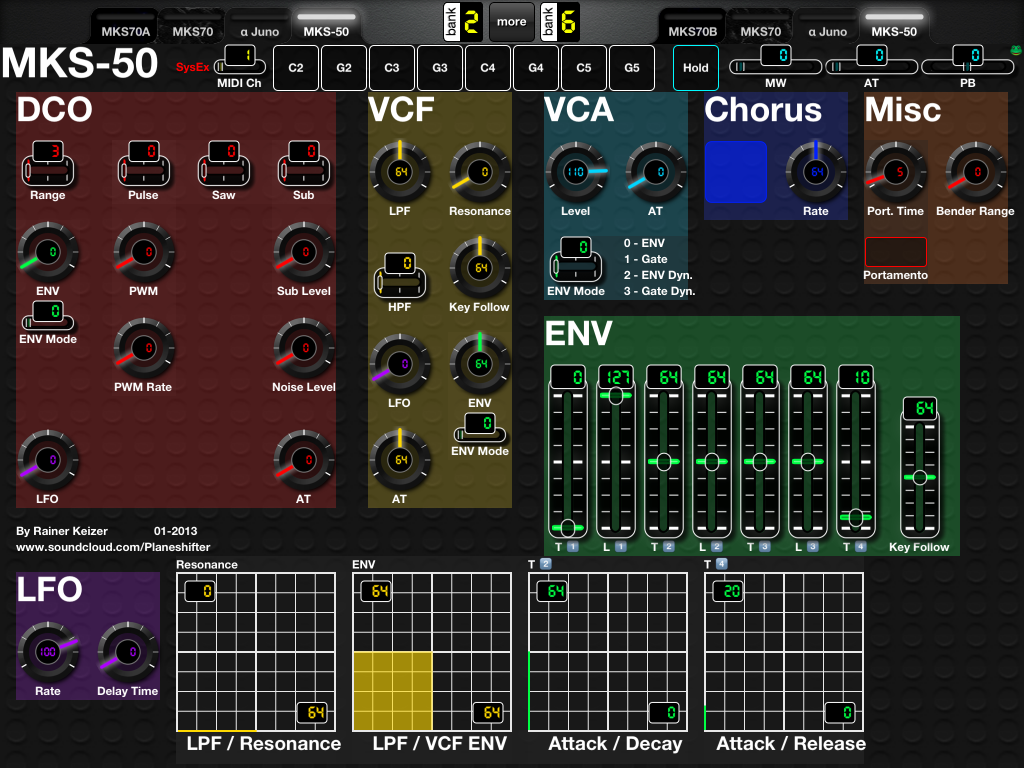Click the ENV T2 fader
The image size is (1024, 768).
[664, 451]
